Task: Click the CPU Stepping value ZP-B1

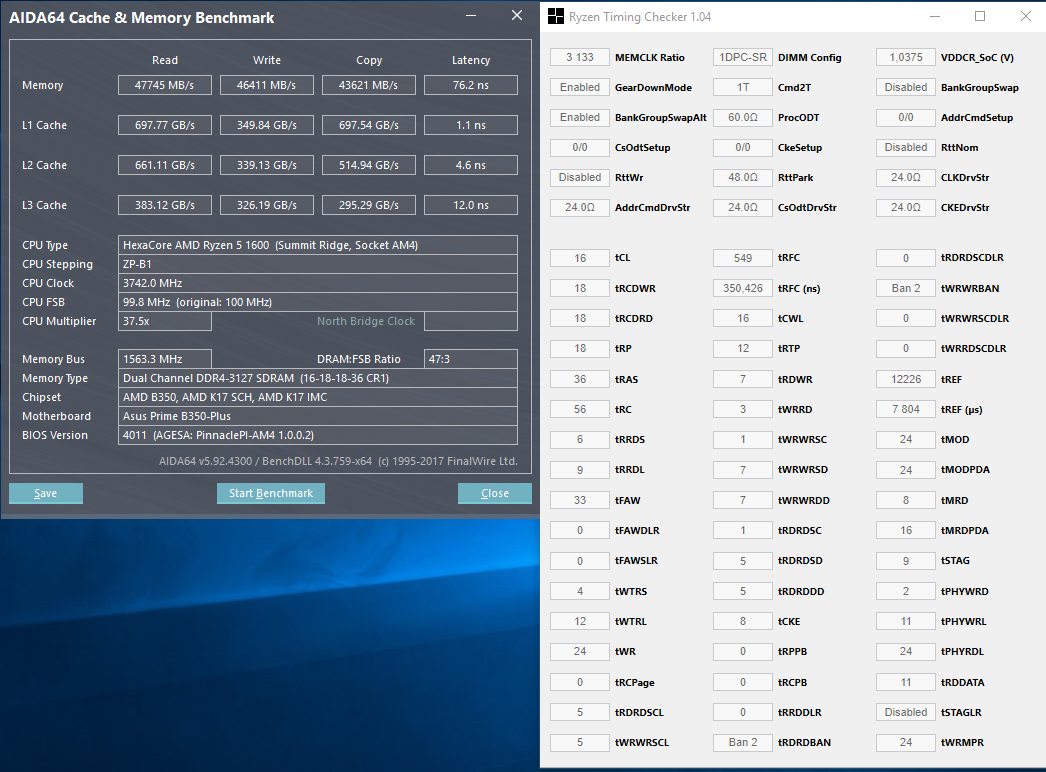Action: [318, 264]
